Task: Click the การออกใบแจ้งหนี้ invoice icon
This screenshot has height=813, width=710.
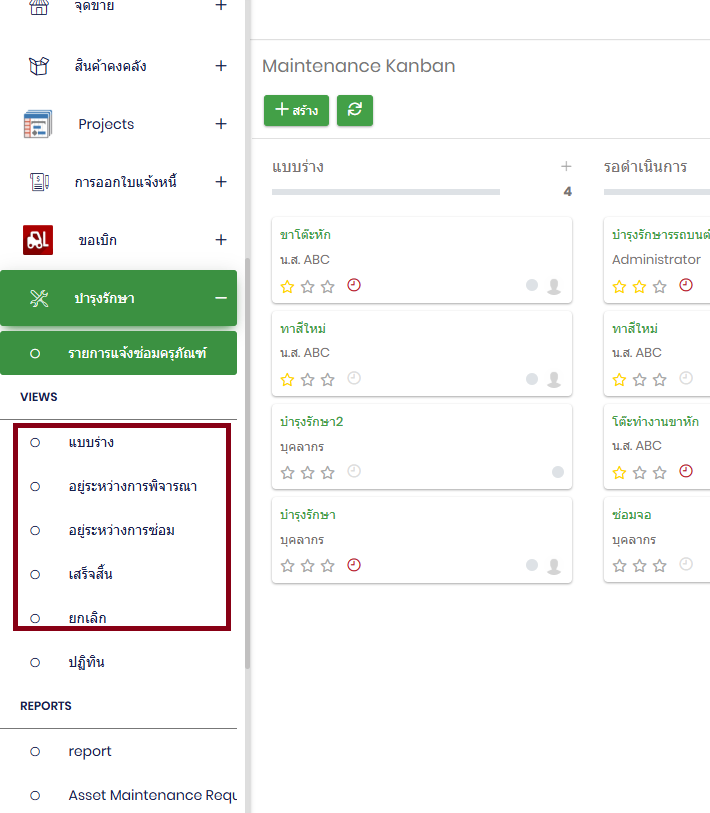Action: click(38, 182)
